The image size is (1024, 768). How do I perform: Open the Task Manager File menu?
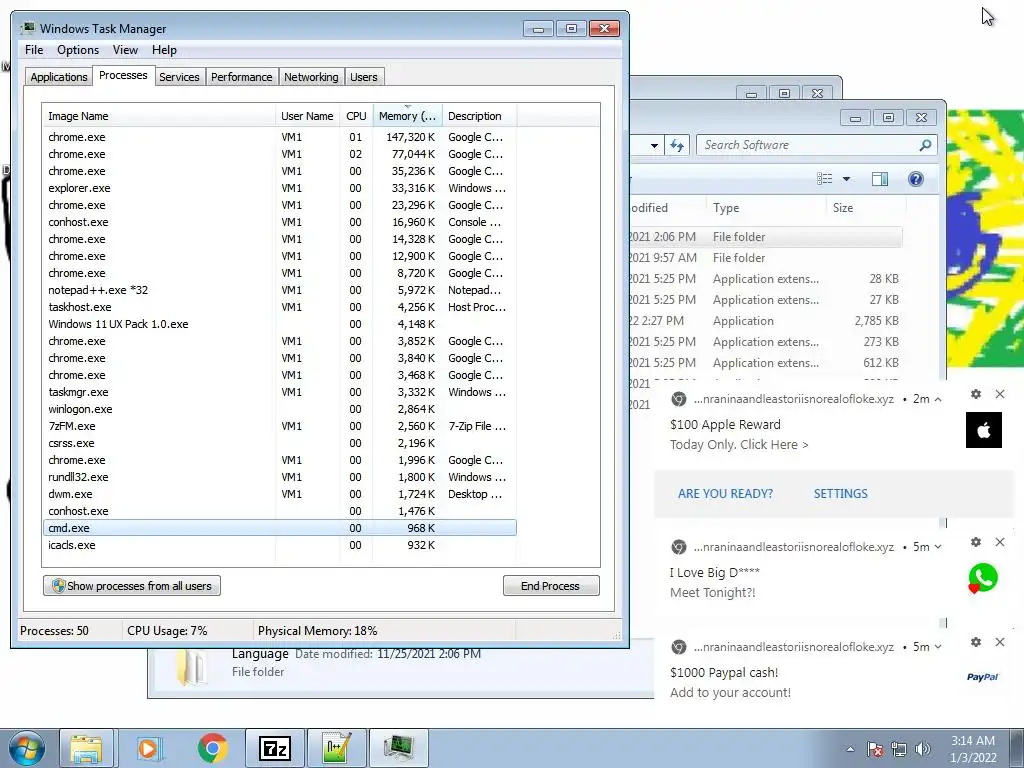[x=34, y=50]
